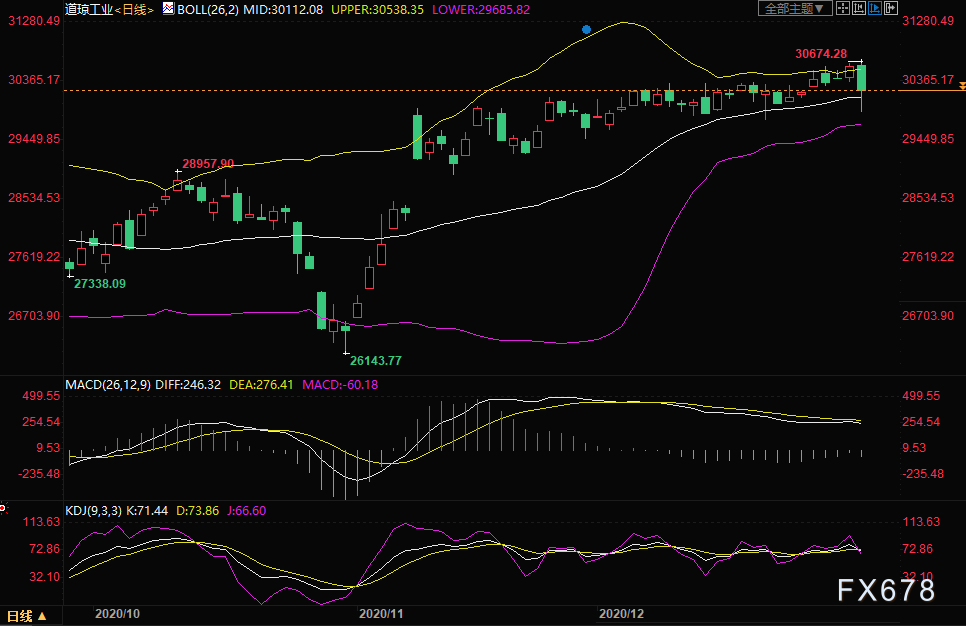Click the 道琼工业 index name
The height and width of the screenshot is (626, 966).
89,9
